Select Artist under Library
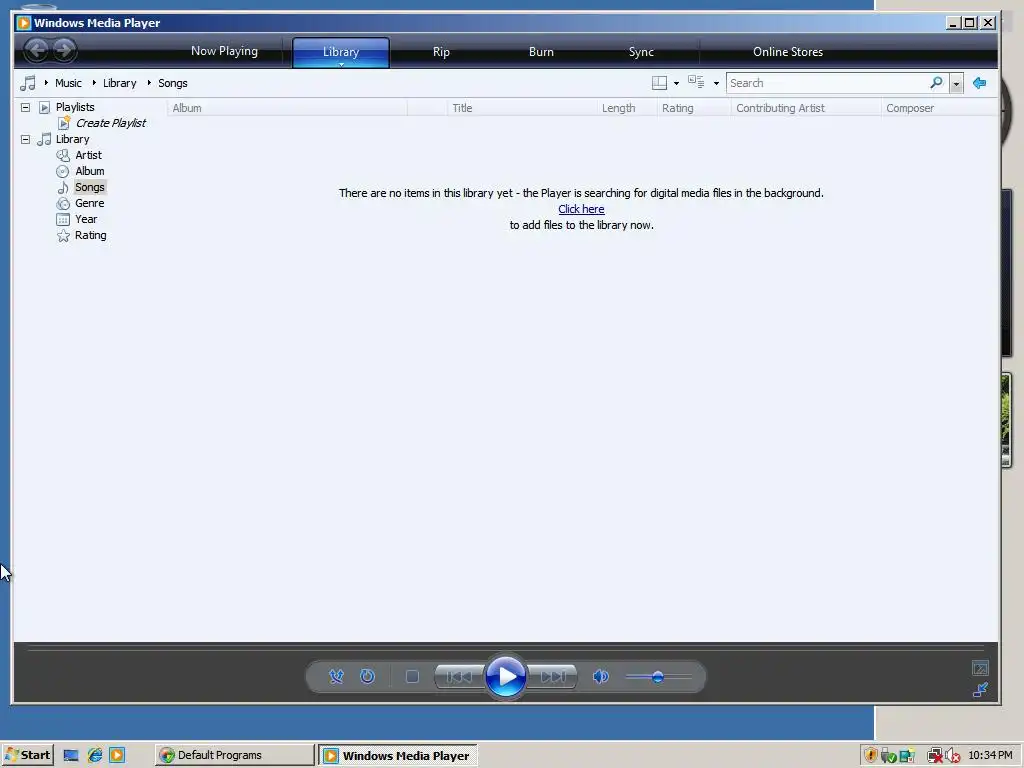 click(88, 155)
